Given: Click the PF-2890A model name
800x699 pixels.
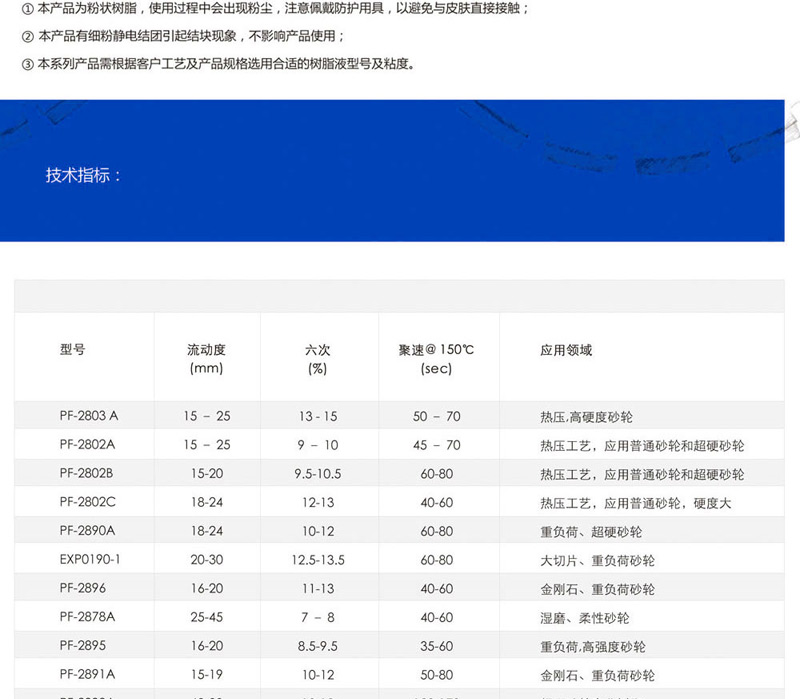Looking at the screenshot, I should [x=87, y=531].
